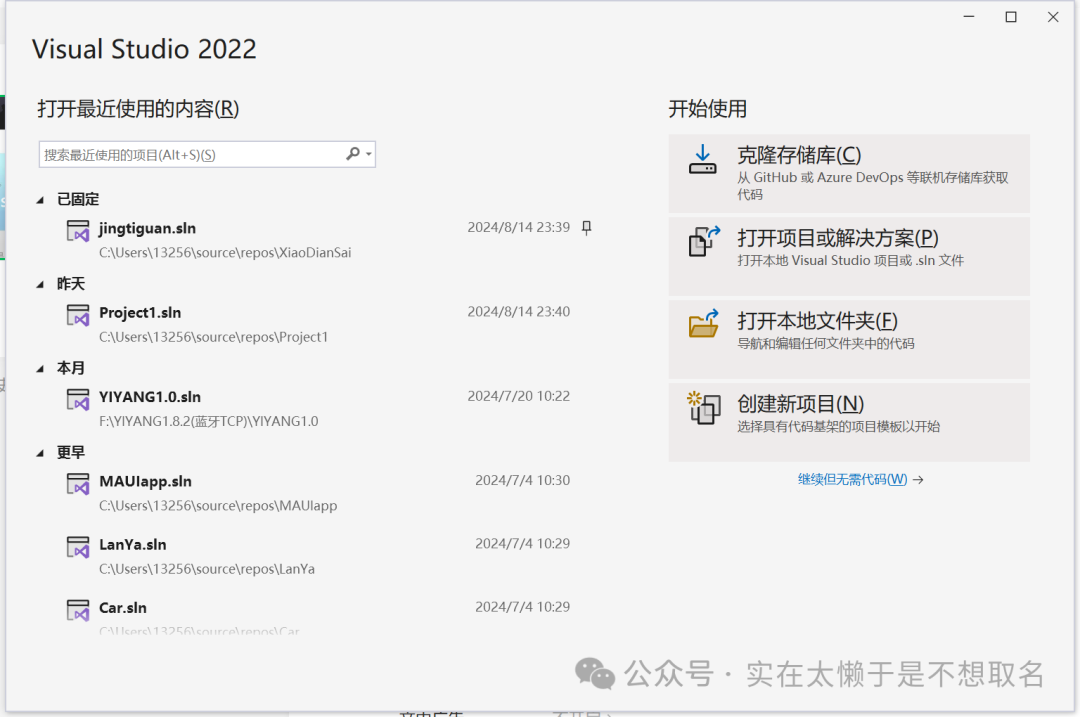This screenshot has height=717, width=1080.
Task: Click path C:\Users\13256\source\repos\MAUIapp
Action: pyautogui.click(x=218, y=506)
